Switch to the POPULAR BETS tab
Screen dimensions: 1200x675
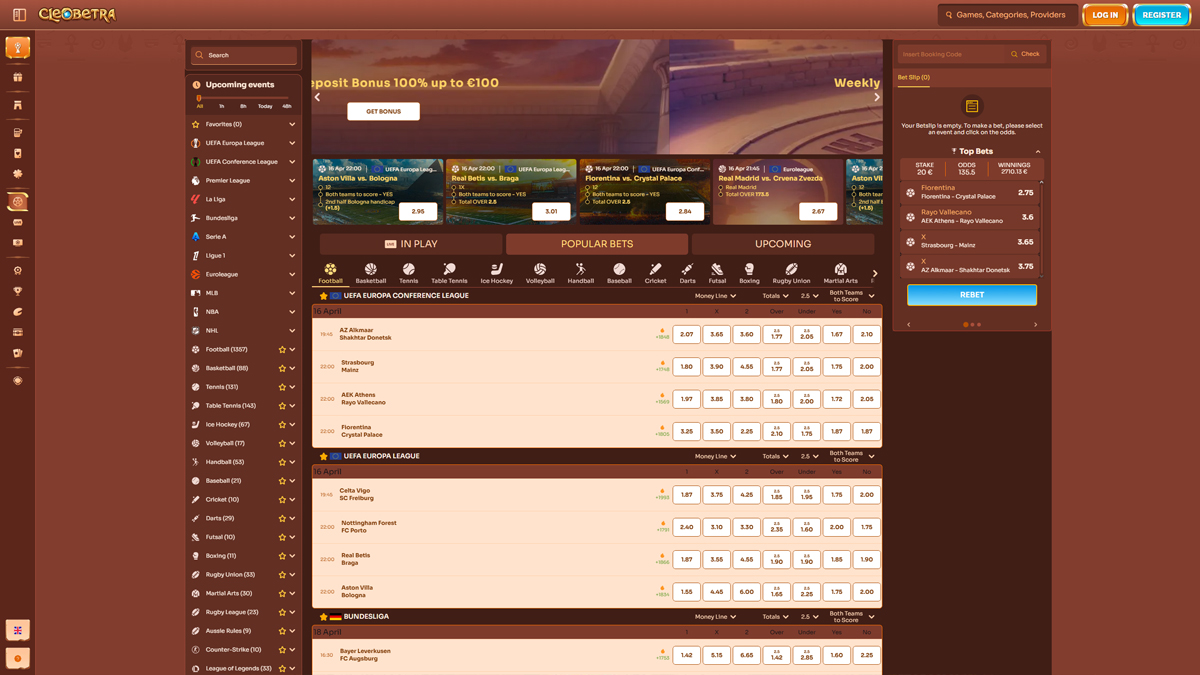(x=597, y=244)
